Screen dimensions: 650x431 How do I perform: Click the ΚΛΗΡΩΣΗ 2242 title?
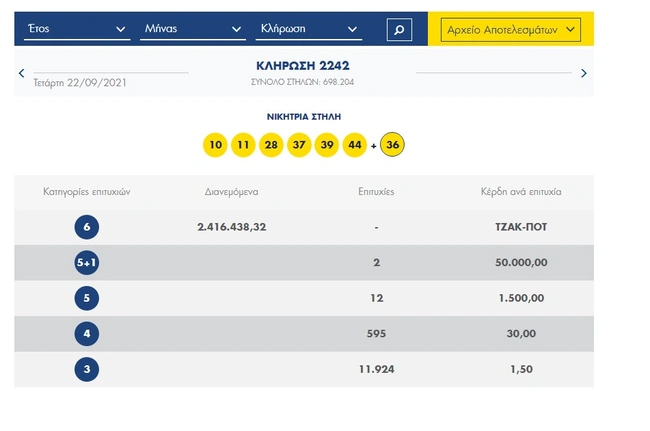coord(302,65)
